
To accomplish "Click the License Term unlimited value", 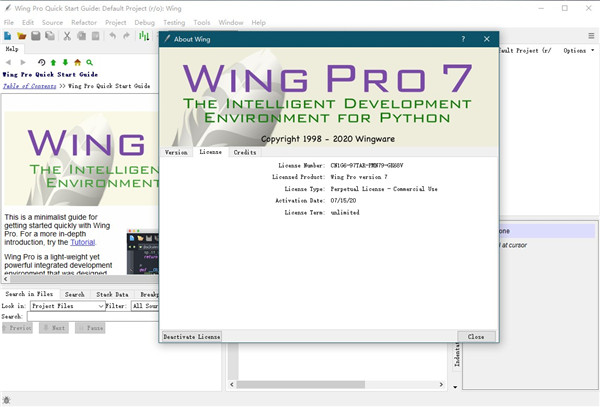I will coord(345,212).
